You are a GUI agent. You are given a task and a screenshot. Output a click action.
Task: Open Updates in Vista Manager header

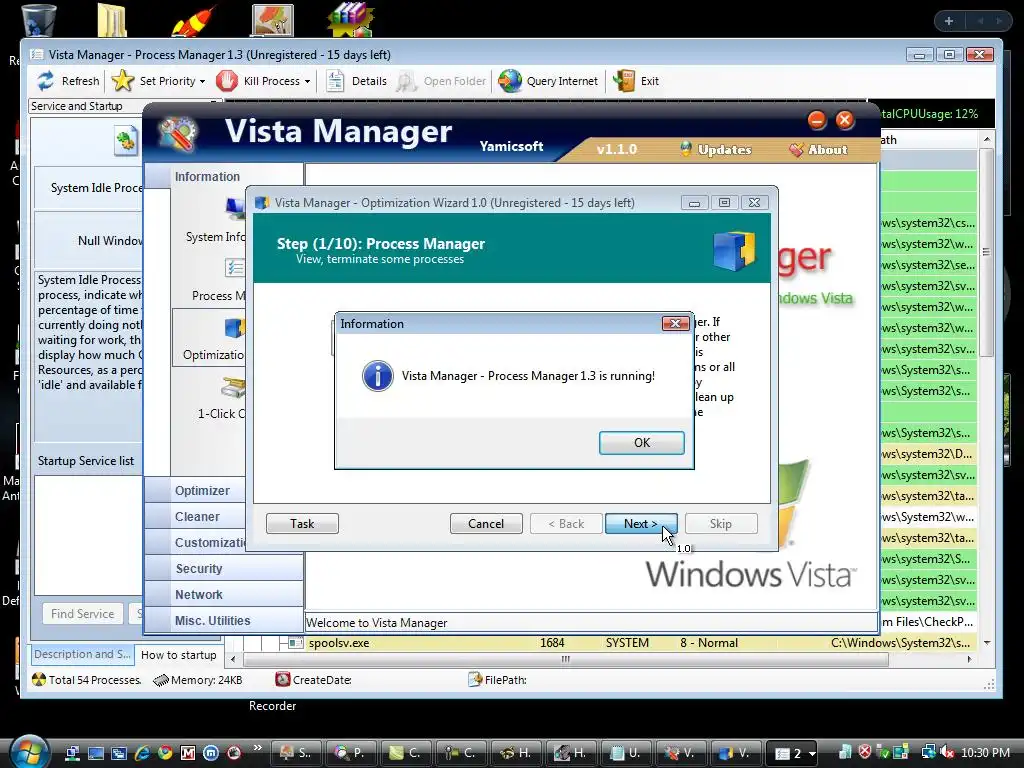click(x=716, y=150)
